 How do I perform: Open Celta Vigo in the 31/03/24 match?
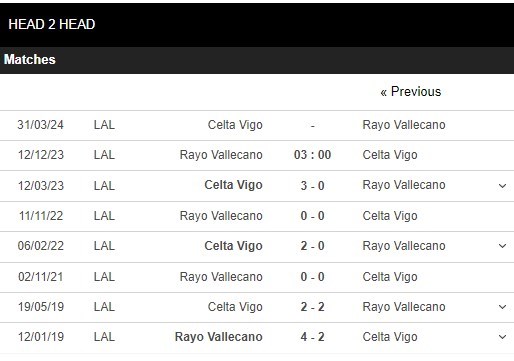tap(235, 125)
